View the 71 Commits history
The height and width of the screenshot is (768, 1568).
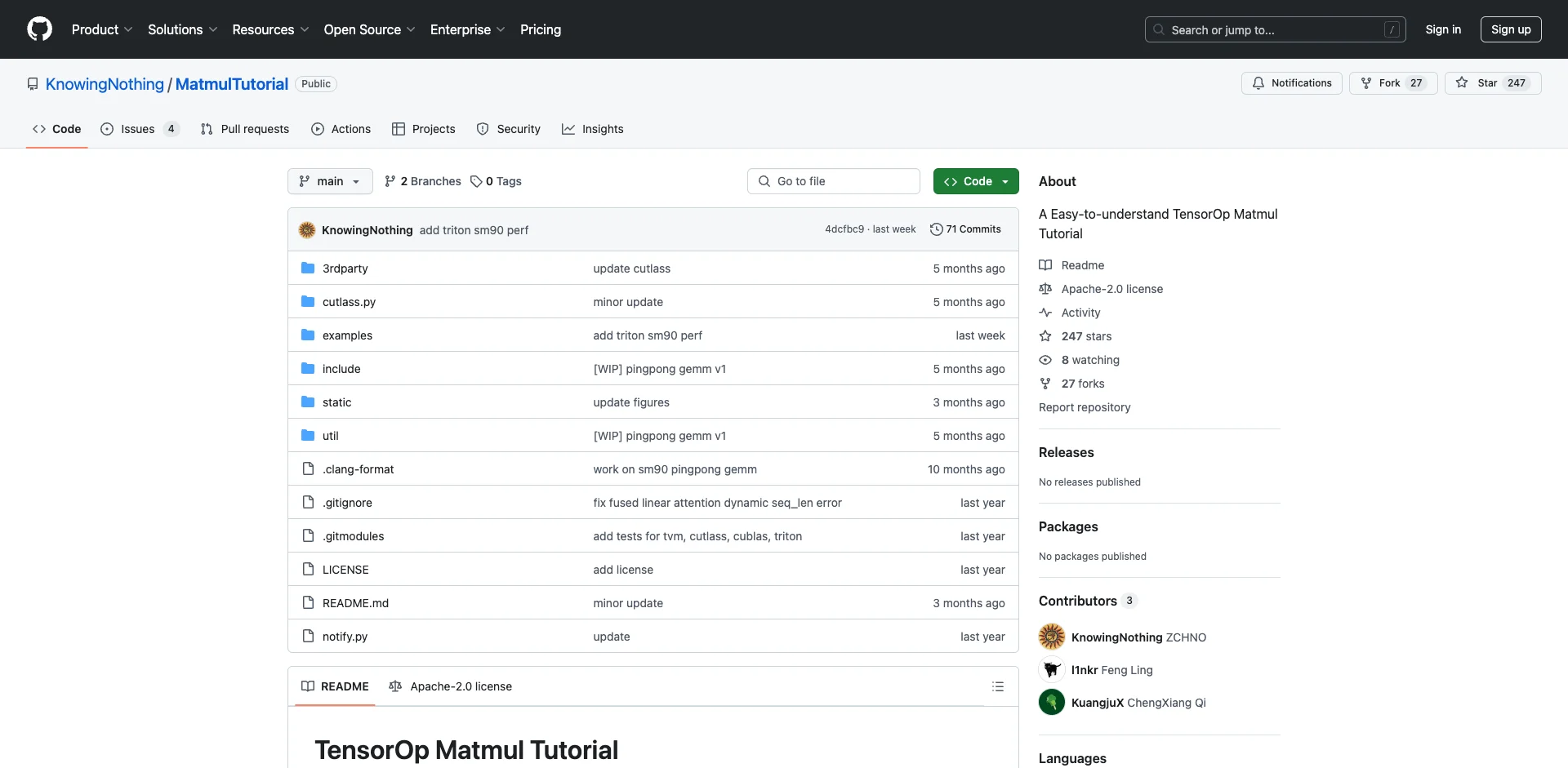[x=965, y=229]
